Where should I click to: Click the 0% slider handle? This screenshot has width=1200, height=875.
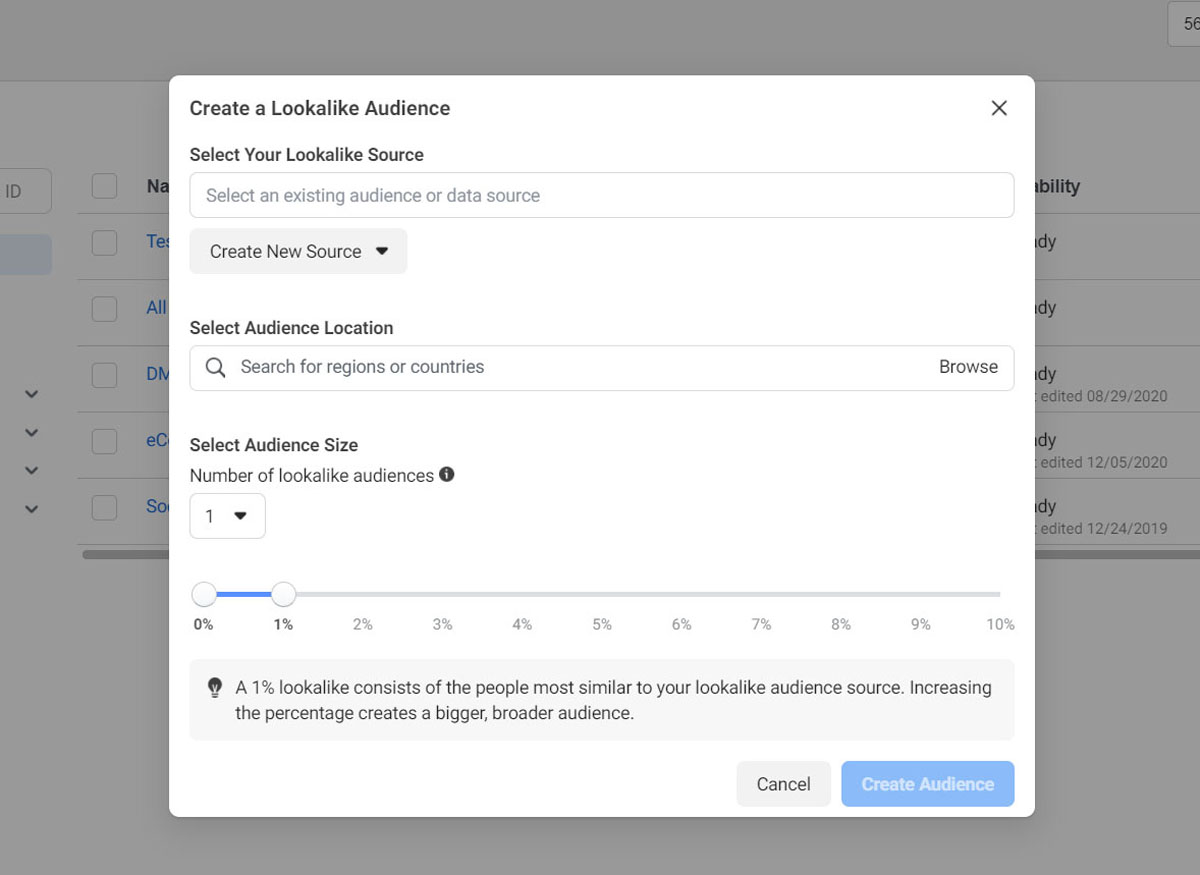click(x=204, y=595)
